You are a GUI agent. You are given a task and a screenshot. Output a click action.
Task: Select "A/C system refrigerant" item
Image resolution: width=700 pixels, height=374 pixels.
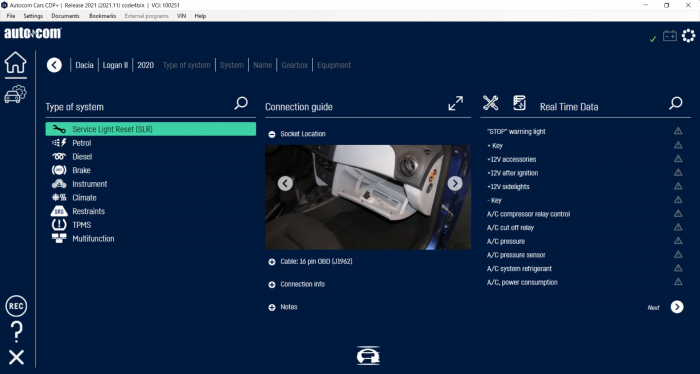(519, 269)
